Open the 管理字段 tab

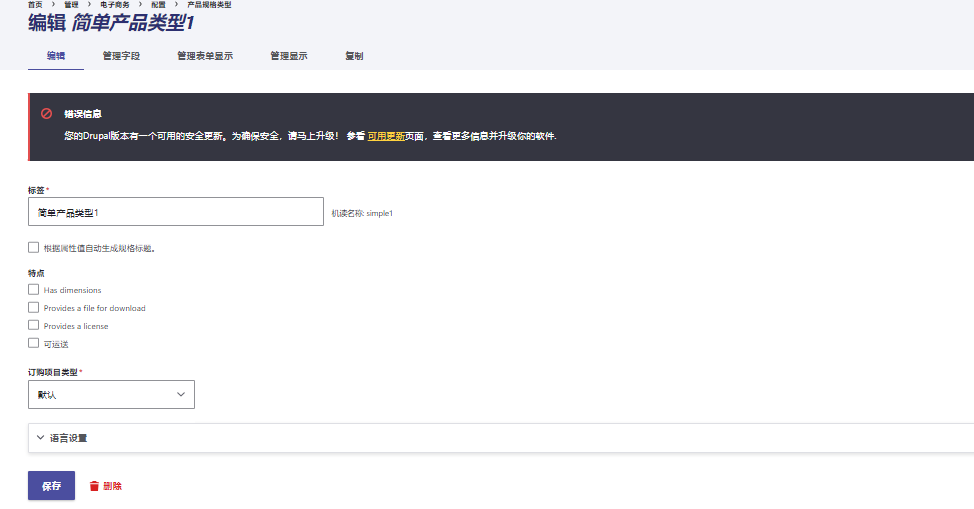121,56
